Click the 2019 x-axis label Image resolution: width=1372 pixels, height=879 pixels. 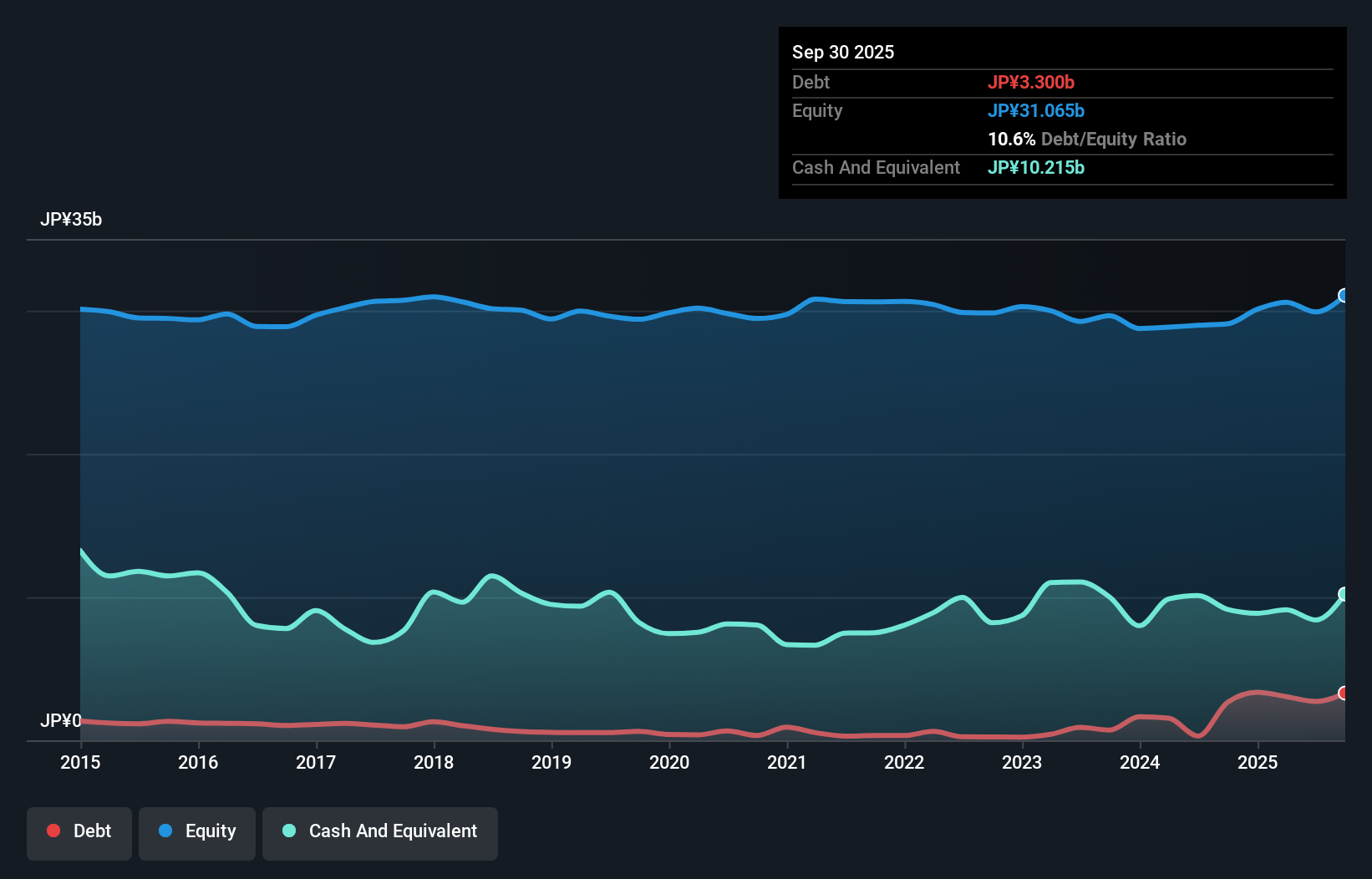pyautogui.click(x=551, y=762)
